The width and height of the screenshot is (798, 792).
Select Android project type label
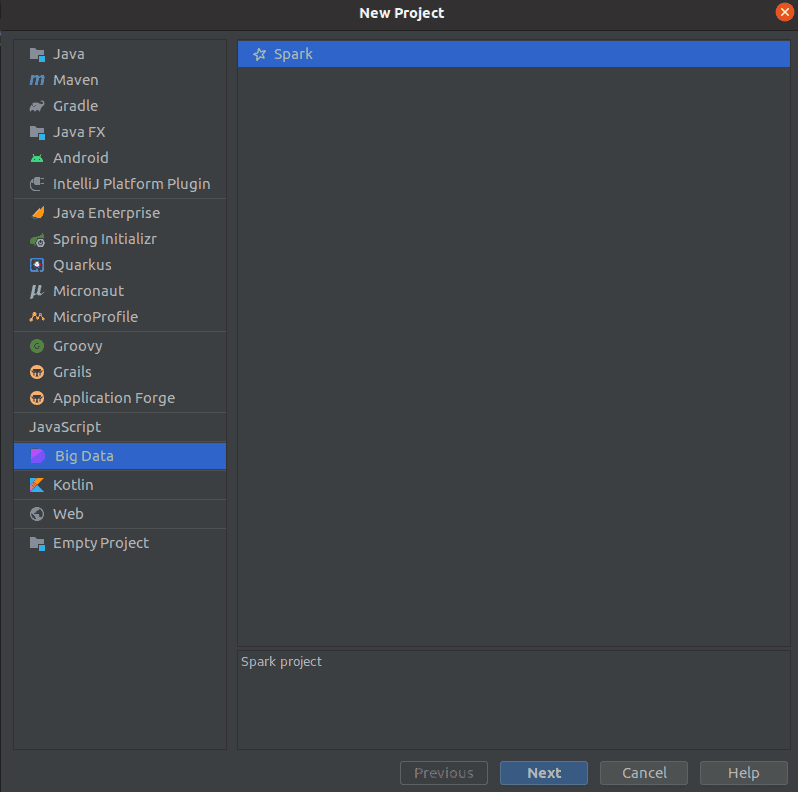point(80,158)
